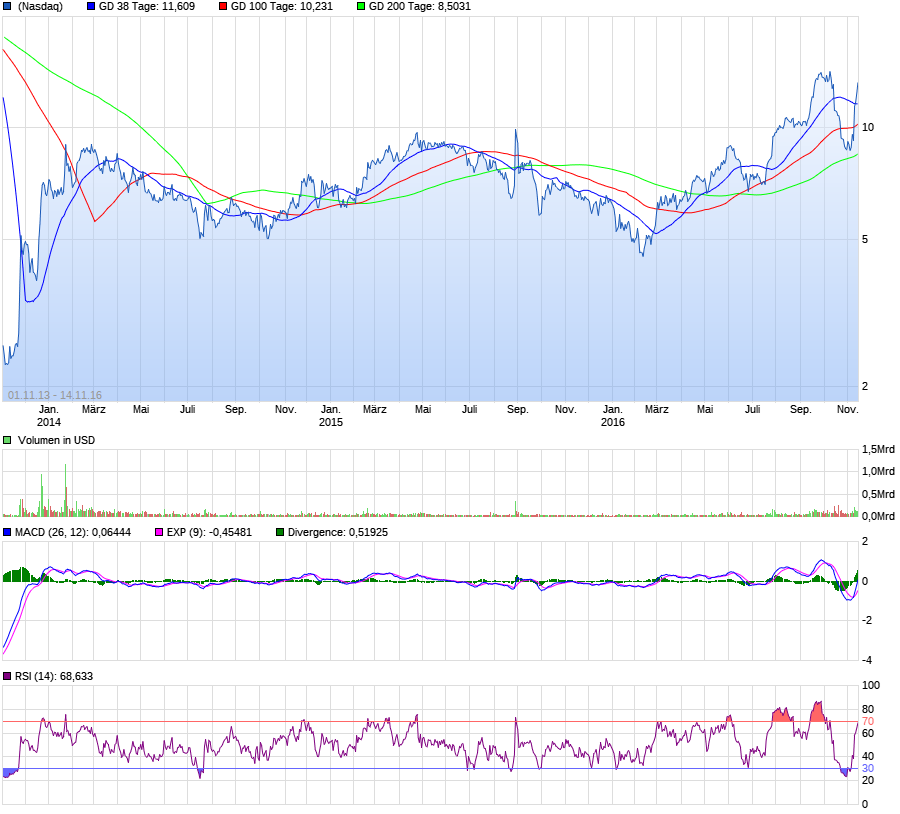The height and width of the screenshot is (814, 900).
Task: Click the Nasdaq legend square icon
Action: [7, 6]
